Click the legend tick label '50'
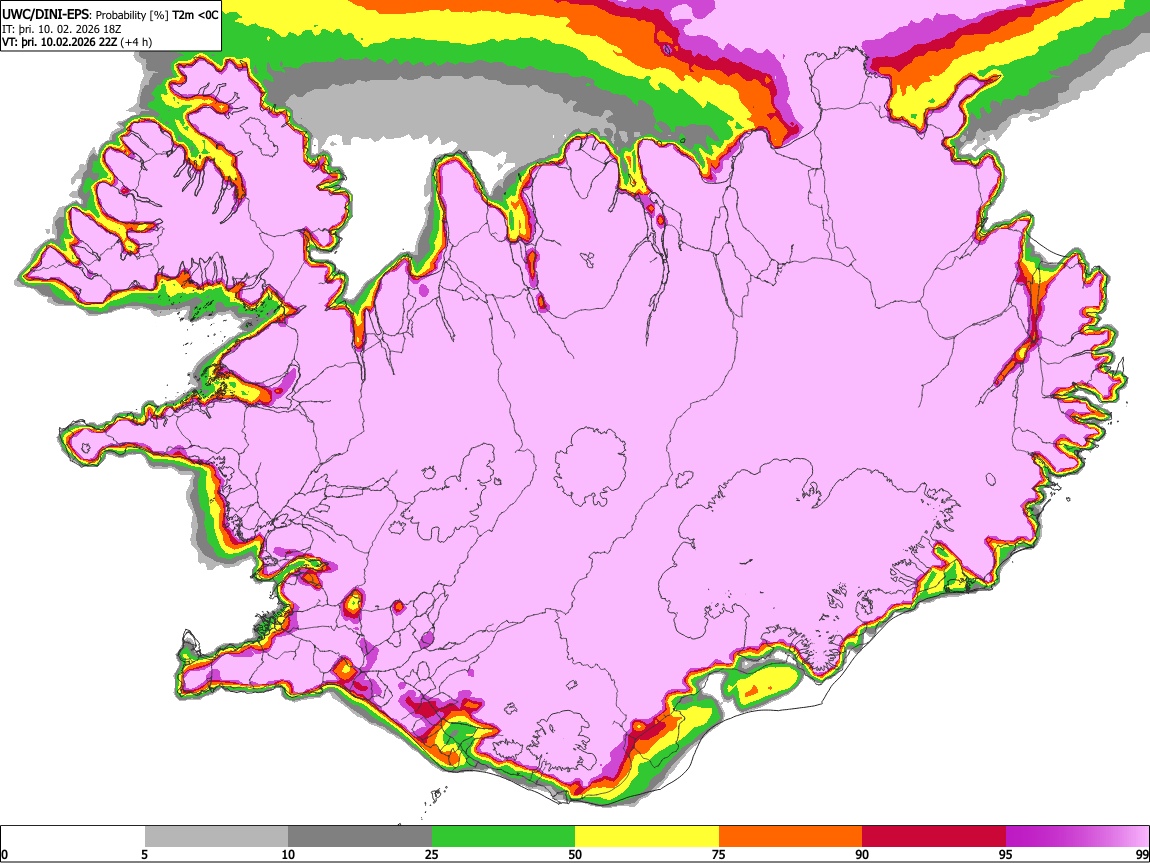This screenshot has width=1150, height=863. point(575,855)
